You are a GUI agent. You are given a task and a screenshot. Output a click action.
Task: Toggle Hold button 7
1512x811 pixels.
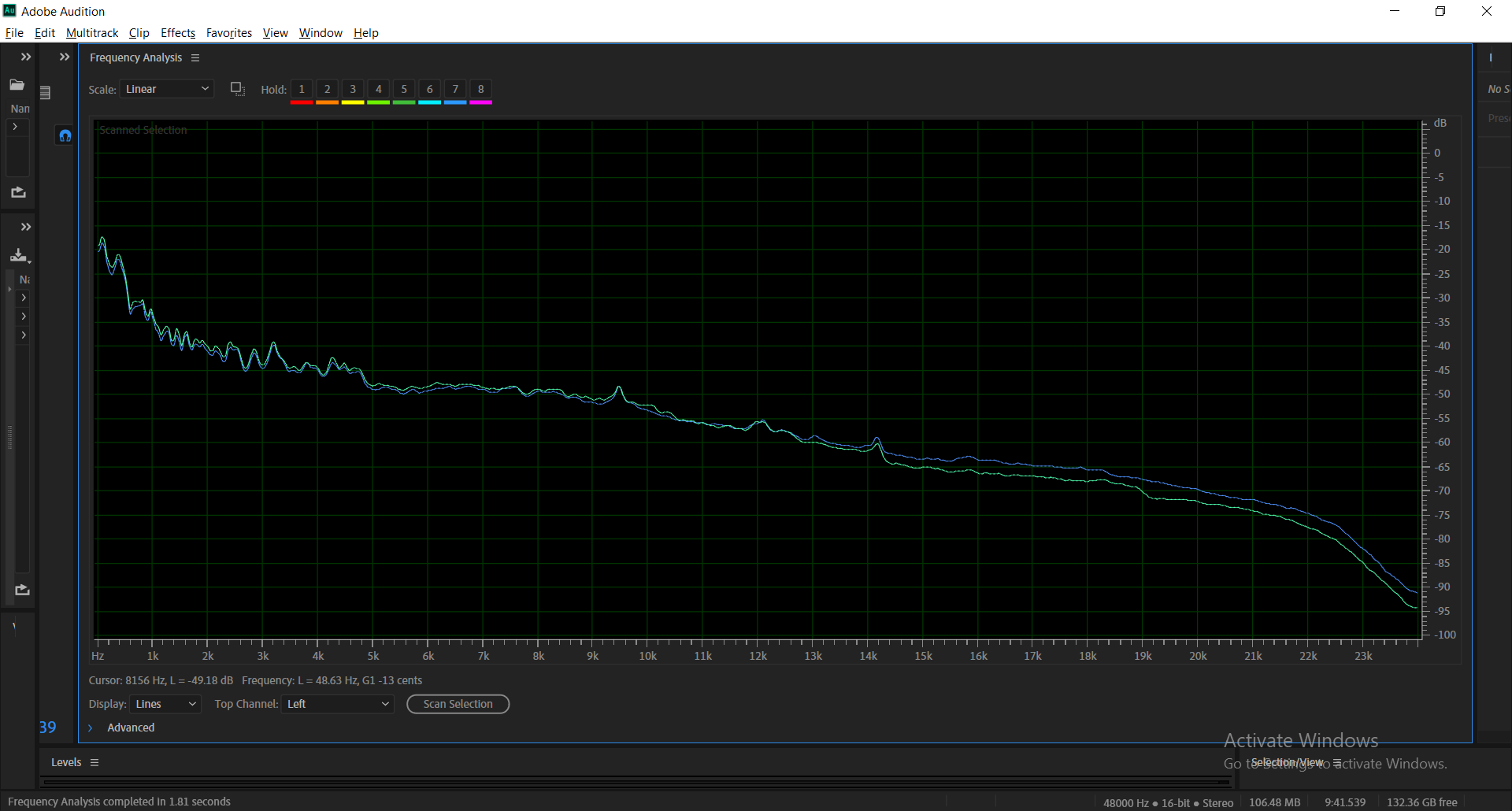455,89
